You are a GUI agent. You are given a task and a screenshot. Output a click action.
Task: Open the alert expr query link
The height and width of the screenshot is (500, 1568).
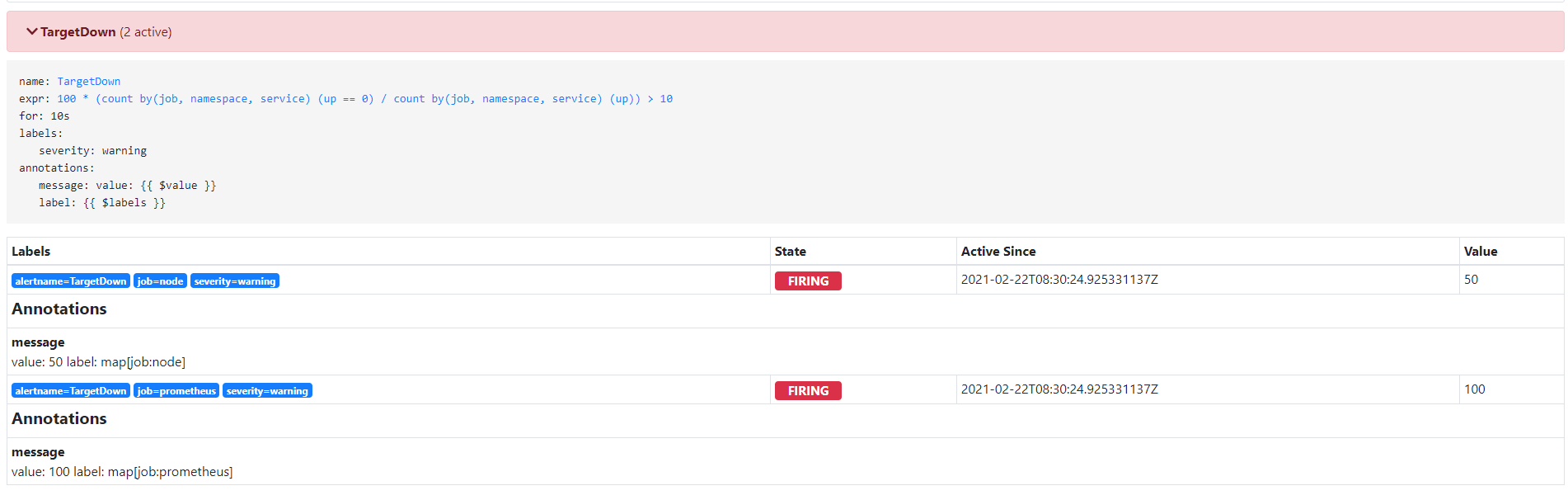click(364, 99)
